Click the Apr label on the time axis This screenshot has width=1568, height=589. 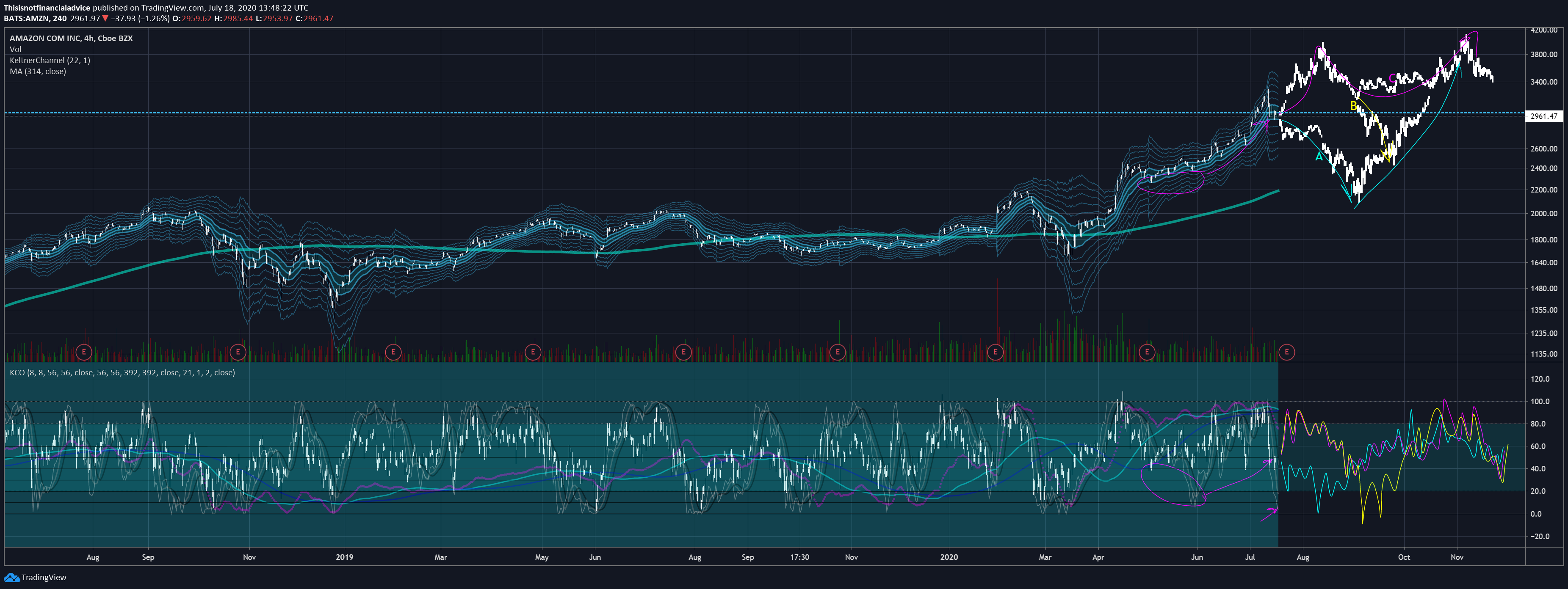(1098, 557)
